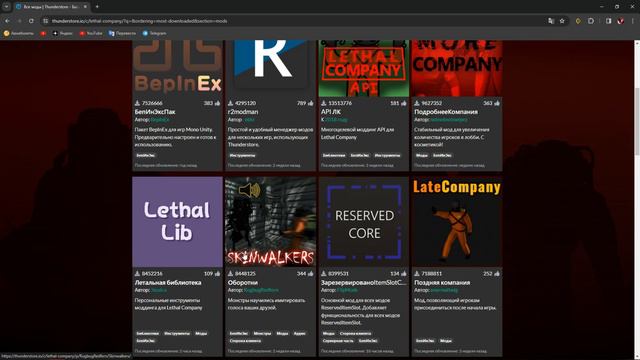Click the r2modman mod title
The width and height of the screenshot is (640, 360).
point(243,111)
